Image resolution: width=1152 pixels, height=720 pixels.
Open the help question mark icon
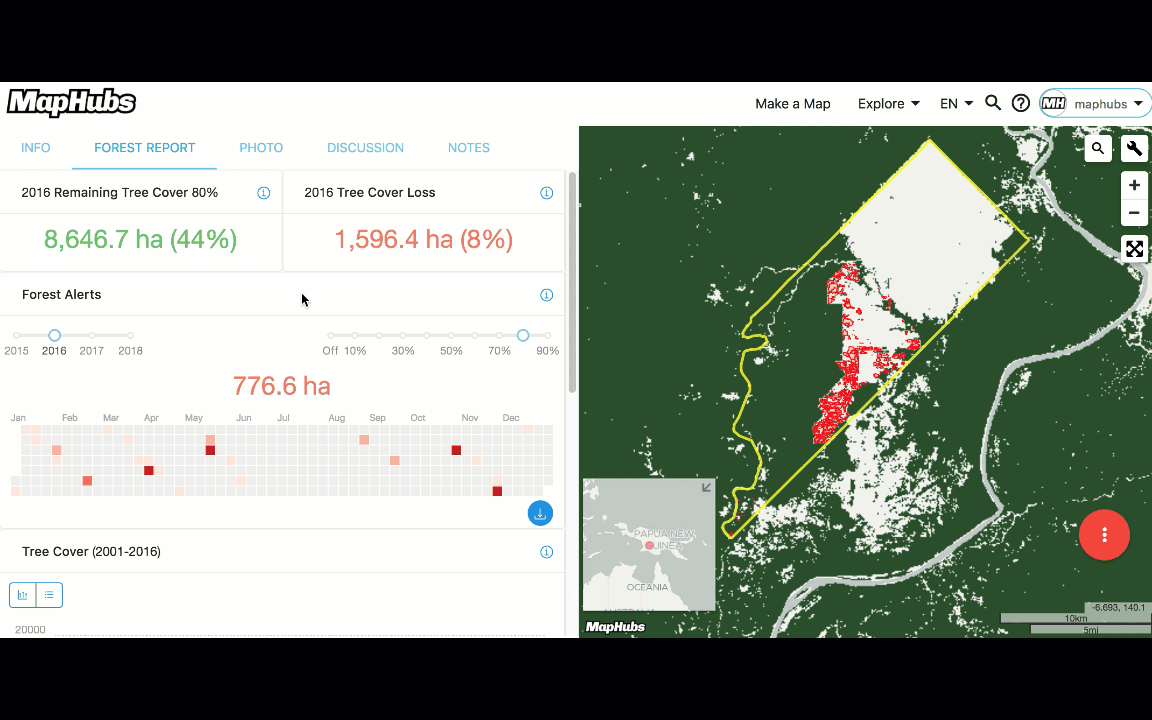pyautogui.click(x=1020, y=103)
